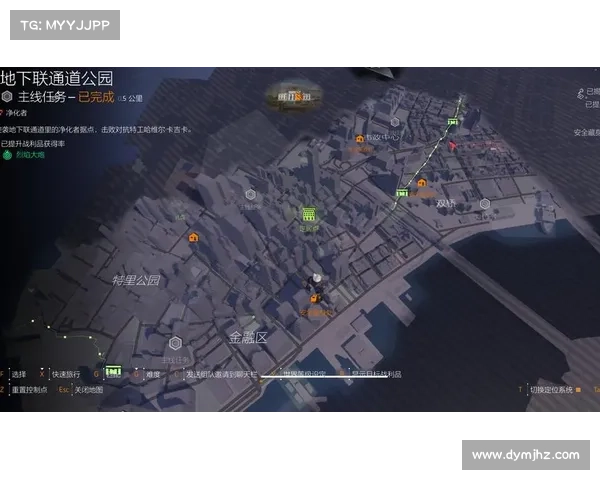
Task: Click the mission description text line
Action: pos(96,130)
